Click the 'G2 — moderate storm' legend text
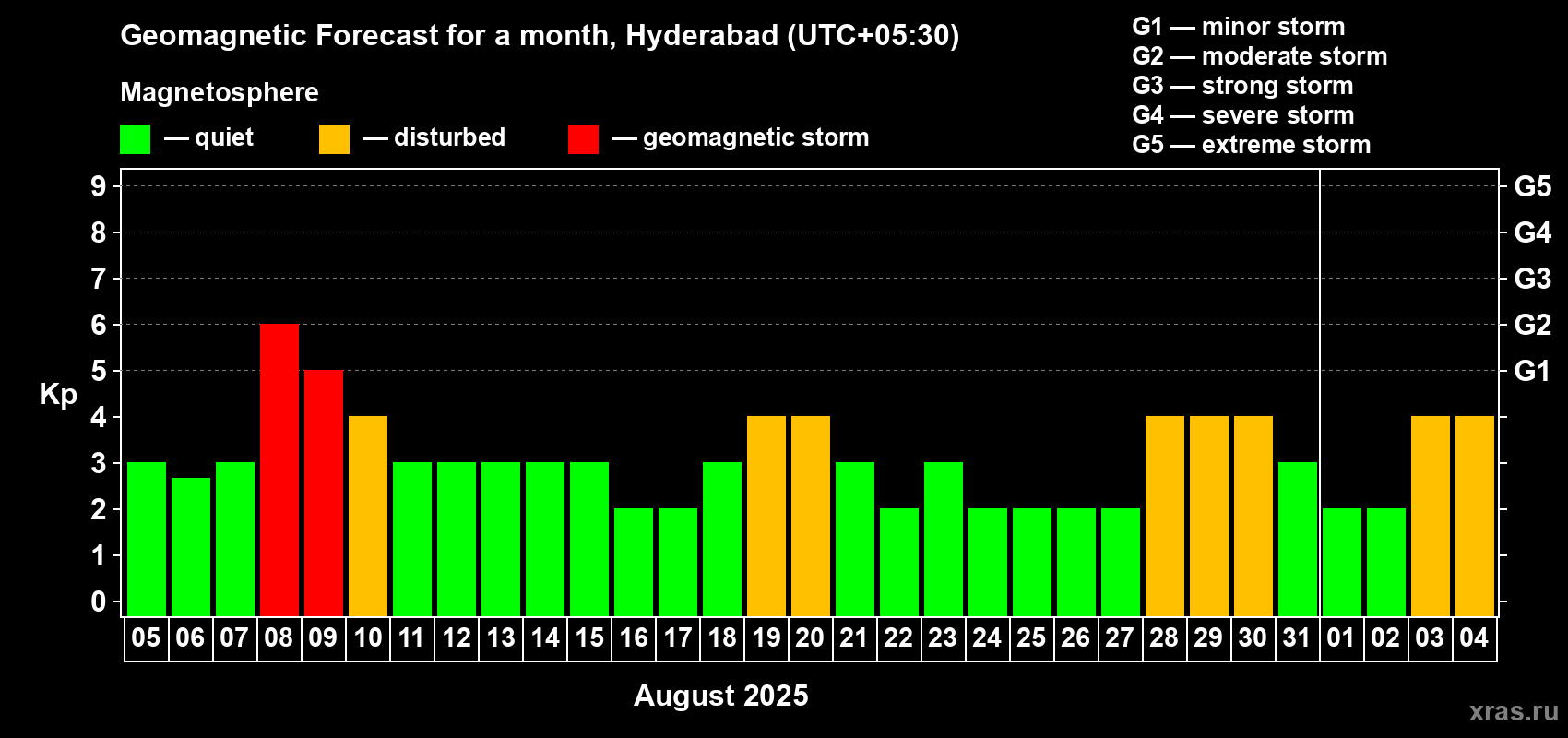 pyautogui.click(x=1260, y=56)
